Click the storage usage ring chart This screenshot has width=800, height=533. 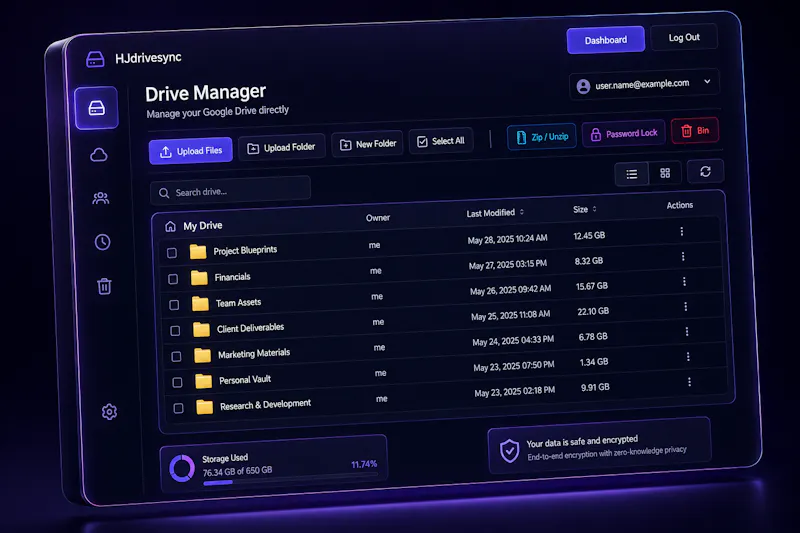(x=182, y=468)
